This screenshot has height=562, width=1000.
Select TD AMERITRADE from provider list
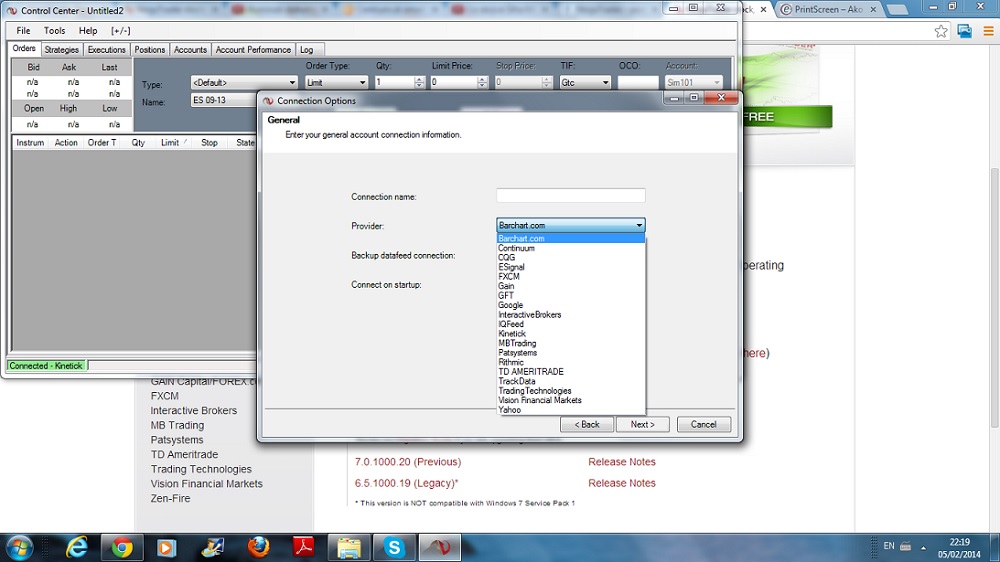coord(571,372)
